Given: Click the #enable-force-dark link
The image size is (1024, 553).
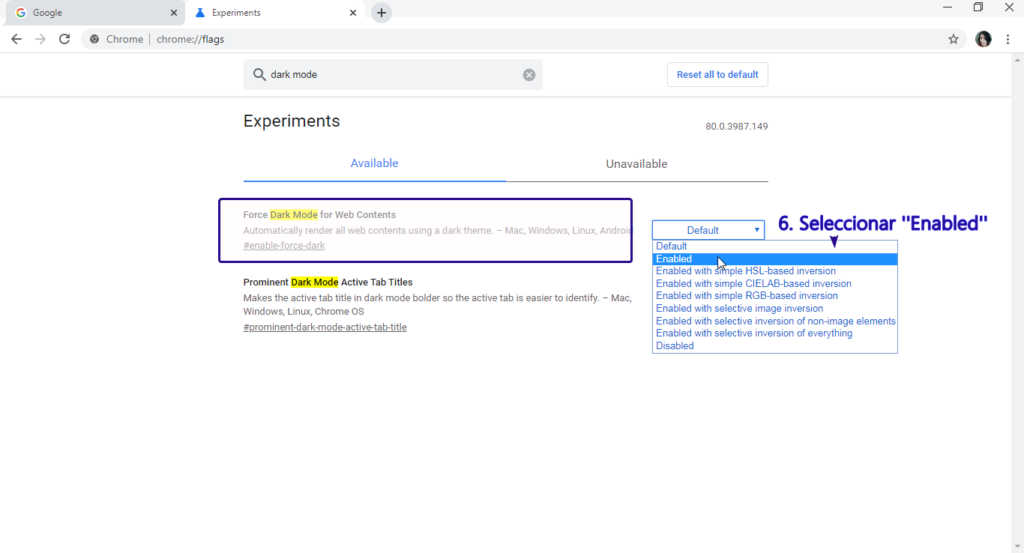Looking at the screenshot, I should click(284, 246).
